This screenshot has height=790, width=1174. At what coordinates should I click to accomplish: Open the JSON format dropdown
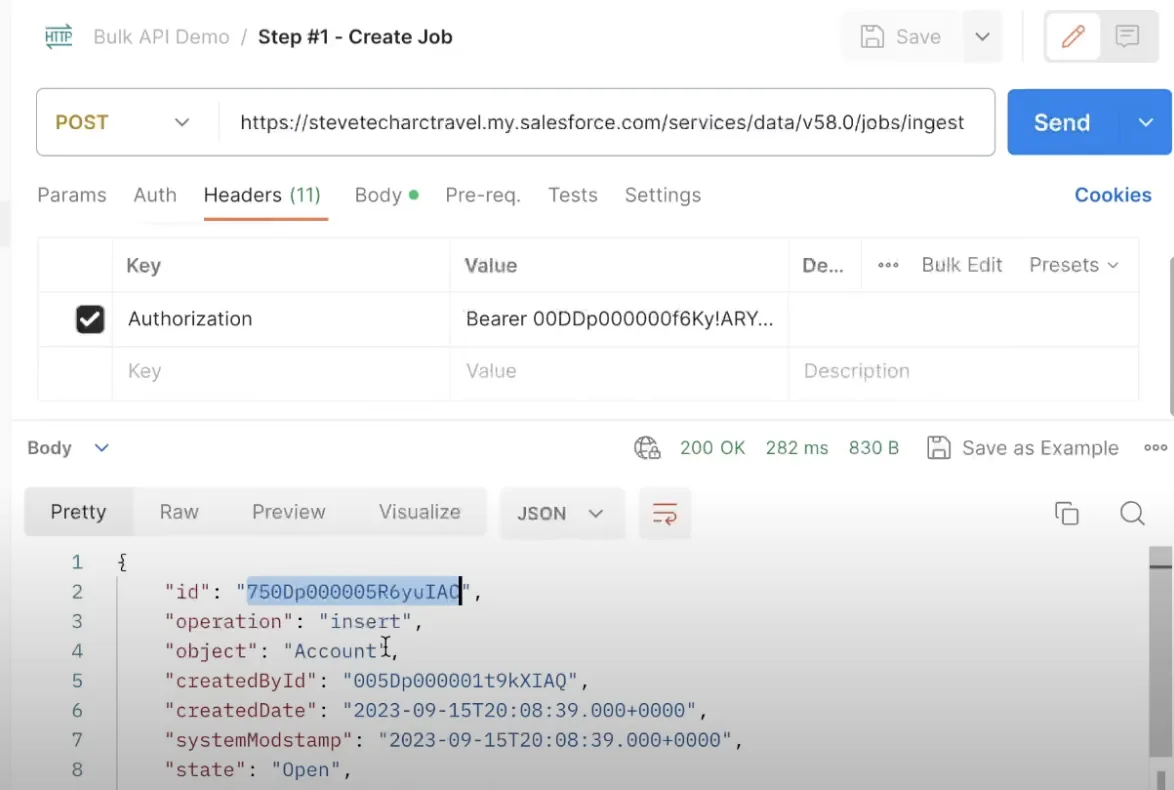561,513
